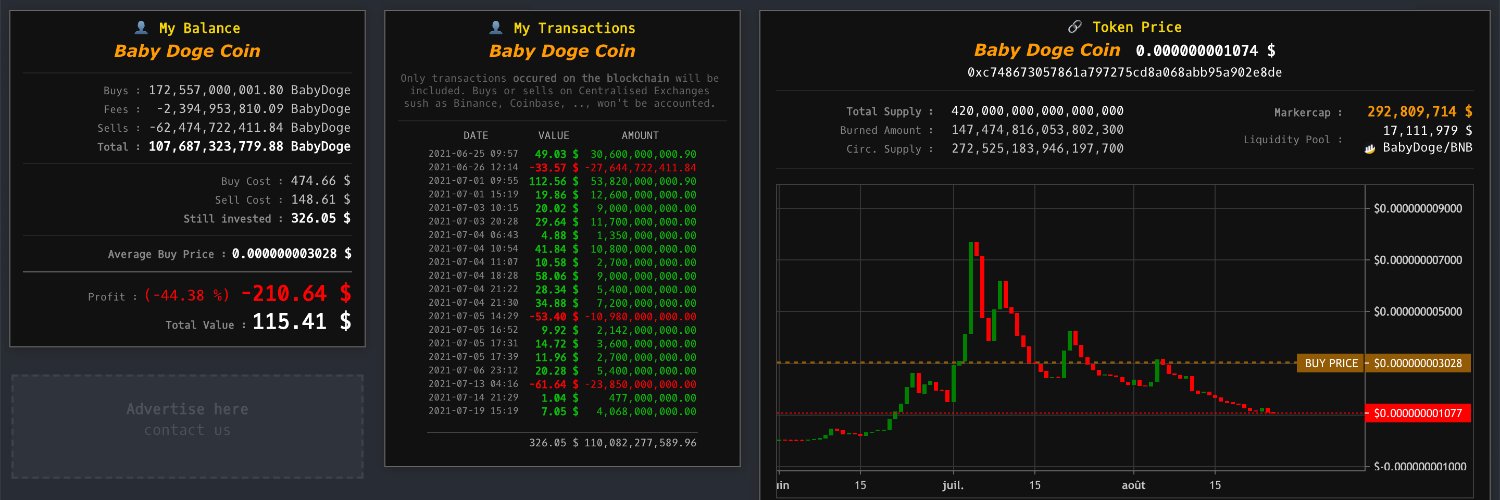Click the AMOUNT column header
The width and height of the screenshot is (1500, 500).
[x=640, y=135]
